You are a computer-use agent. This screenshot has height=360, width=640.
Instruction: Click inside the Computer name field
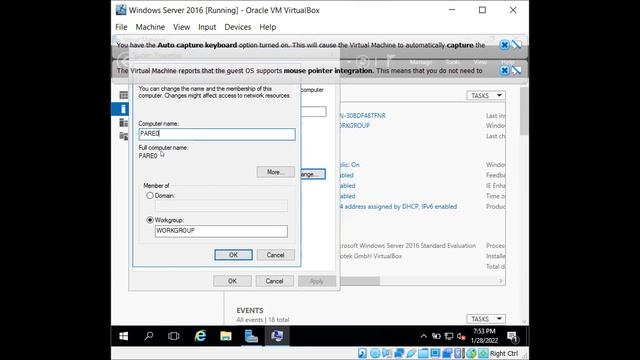tap(217, 134)
